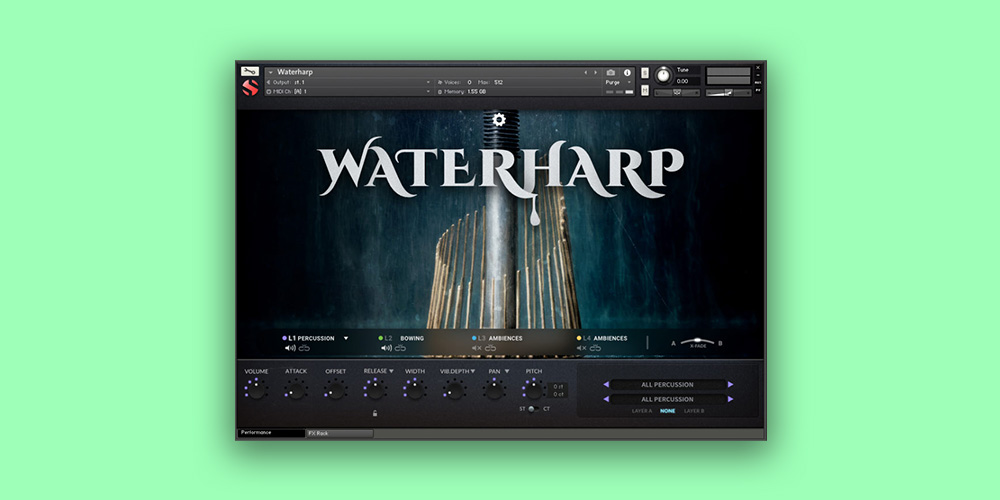1000x500 pixels.
Task: Select the L2 Bowing layer label
Action: 411,338
